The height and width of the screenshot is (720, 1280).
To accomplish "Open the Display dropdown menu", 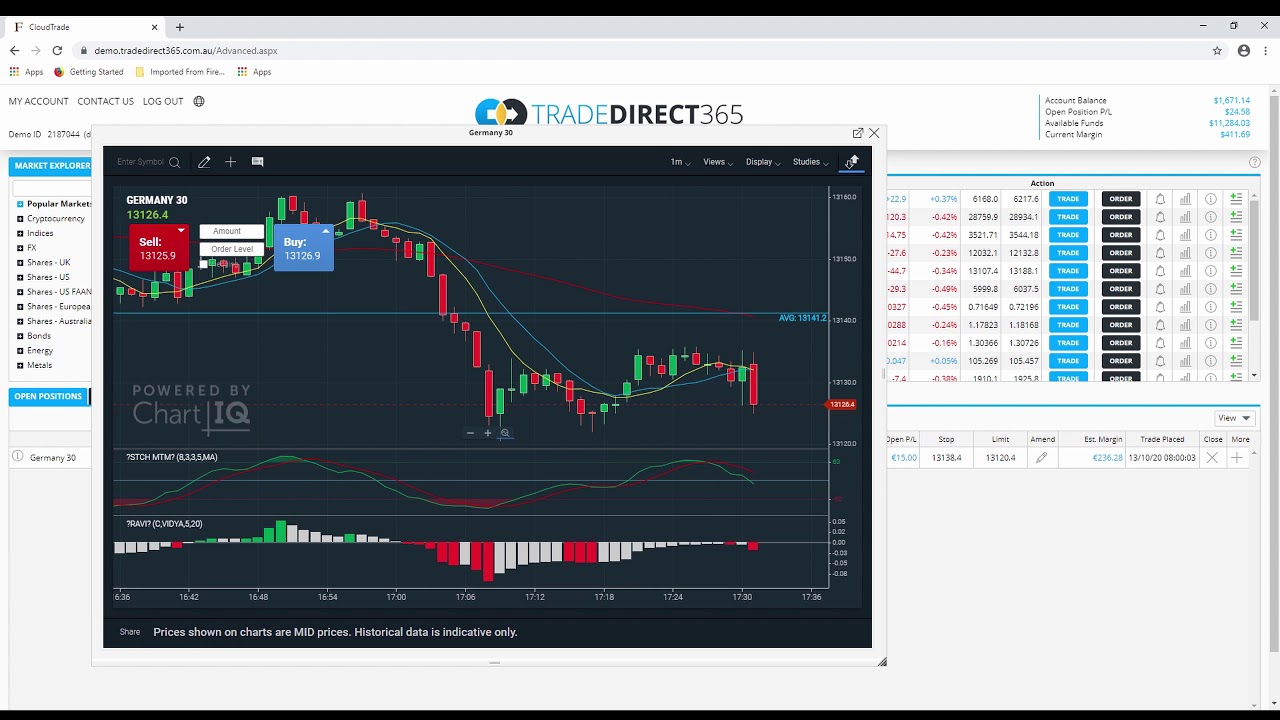I will click(x=763, y=162).
